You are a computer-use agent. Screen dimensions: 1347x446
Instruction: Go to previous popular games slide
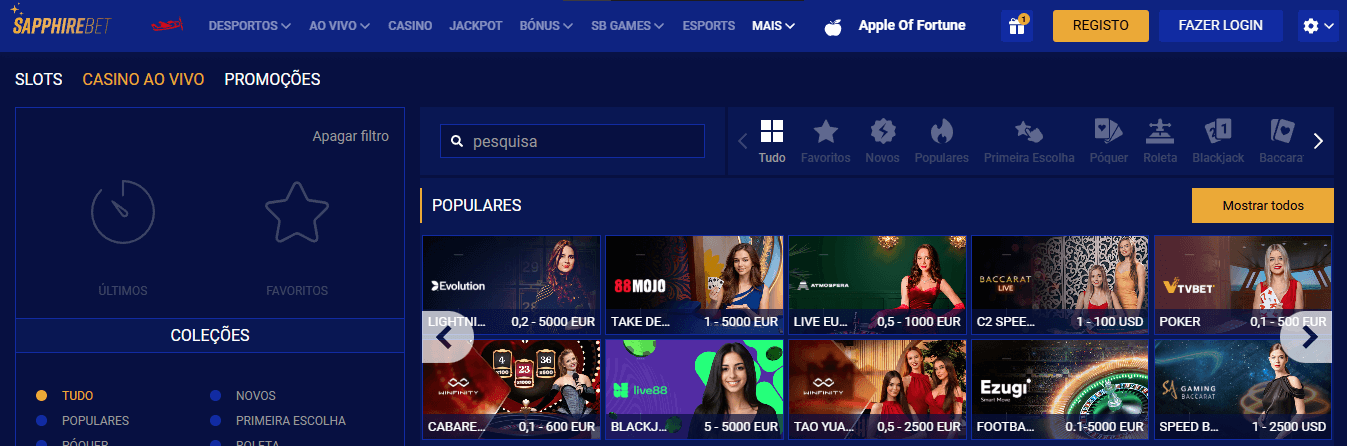pyautogui.click(x=445, y=337)
